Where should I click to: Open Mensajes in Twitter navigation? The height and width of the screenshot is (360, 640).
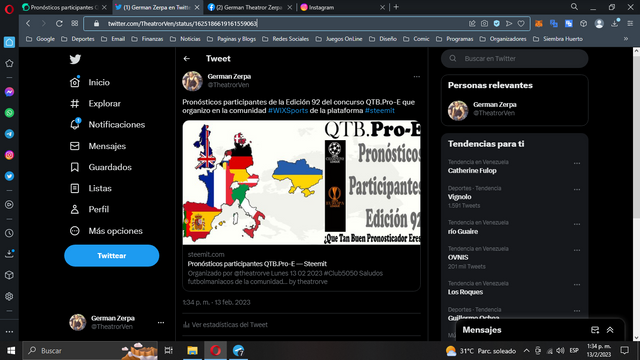tap(98, 146)
